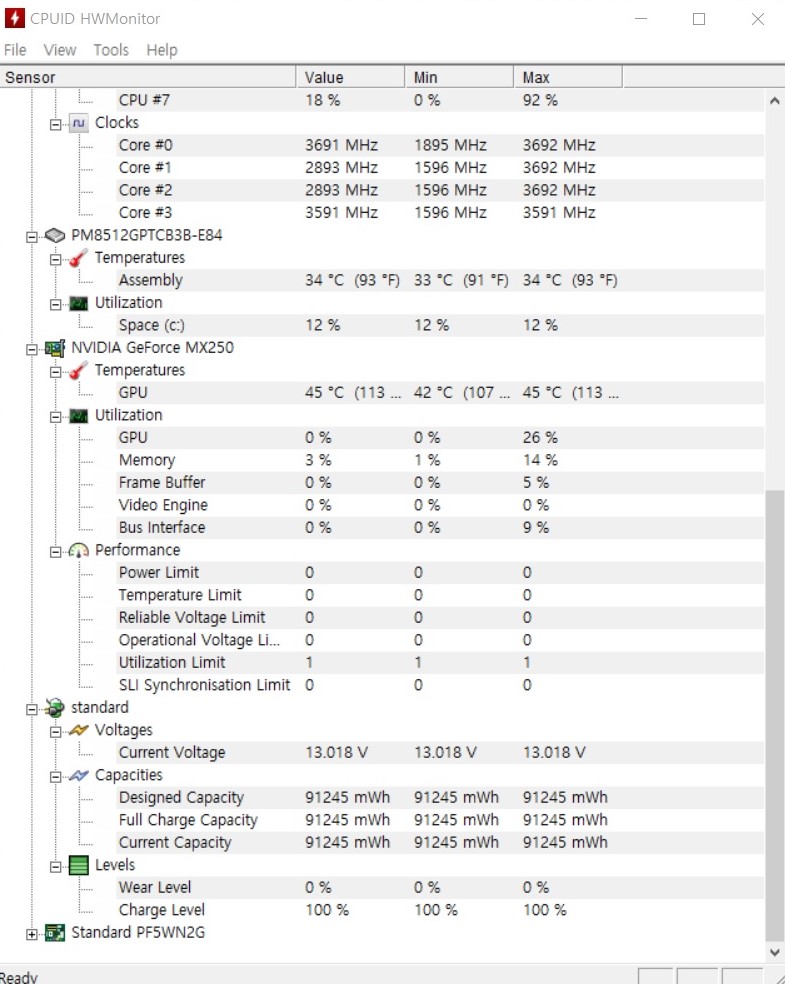Click the Clocks oscilloscope icon

tap(80, 122)
